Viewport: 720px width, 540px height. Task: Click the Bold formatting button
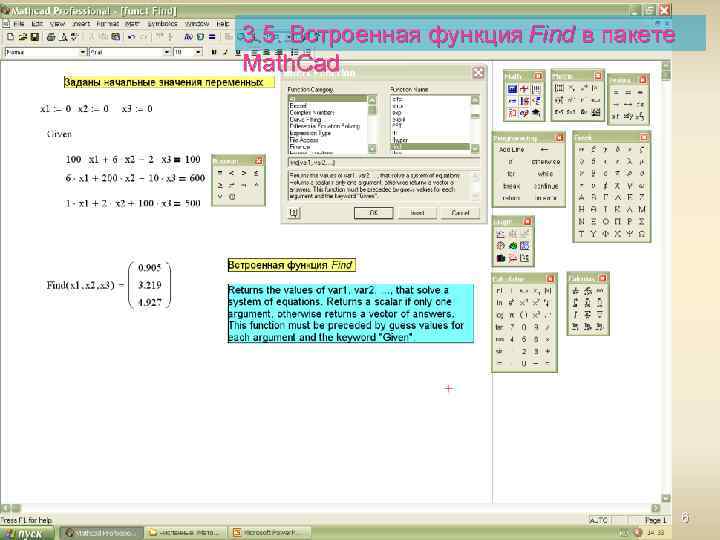click(x=214, y=52)
